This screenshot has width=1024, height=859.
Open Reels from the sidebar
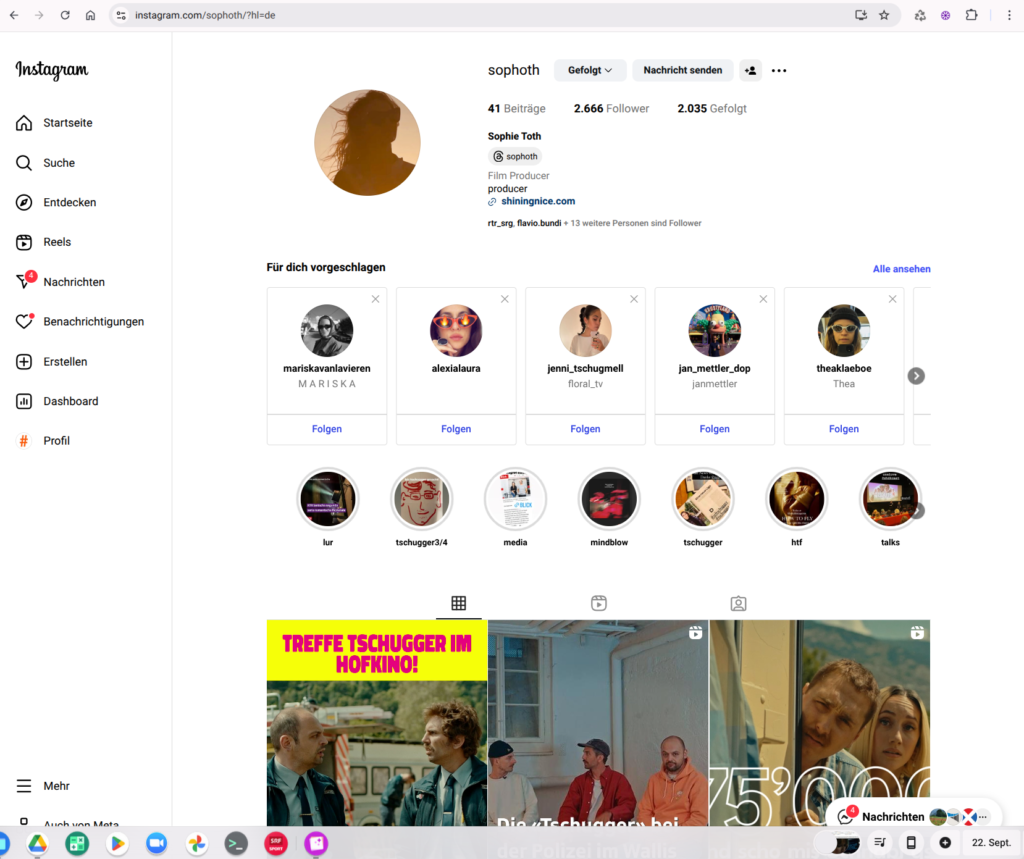coord(24,242)
